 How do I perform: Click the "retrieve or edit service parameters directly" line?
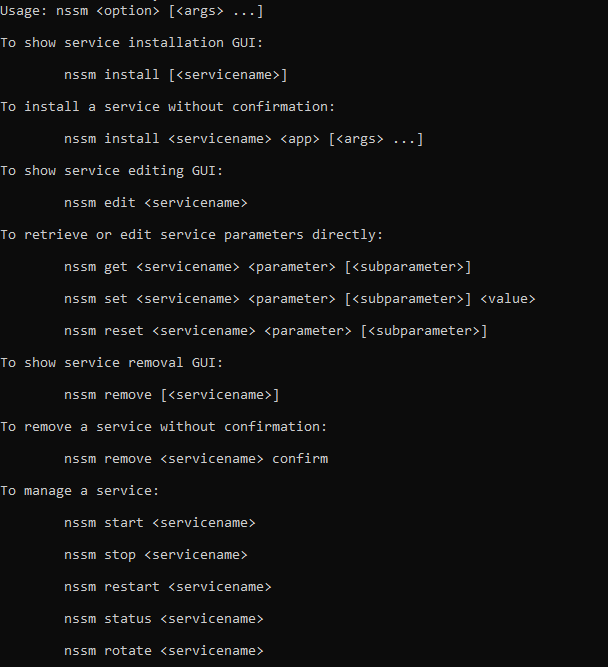click(x=191, y=235)
